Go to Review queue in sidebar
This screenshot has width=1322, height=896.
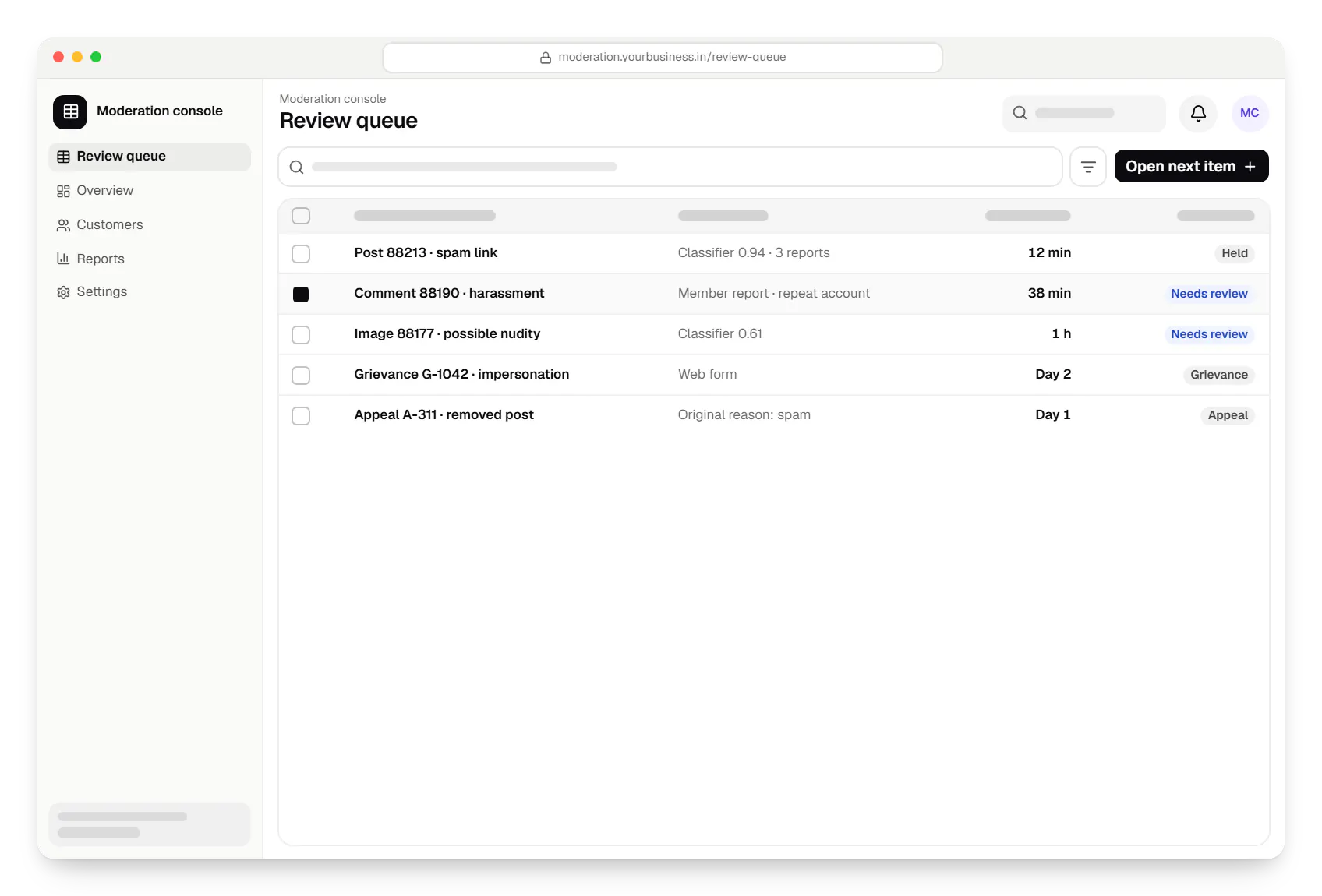click(150, 157)
